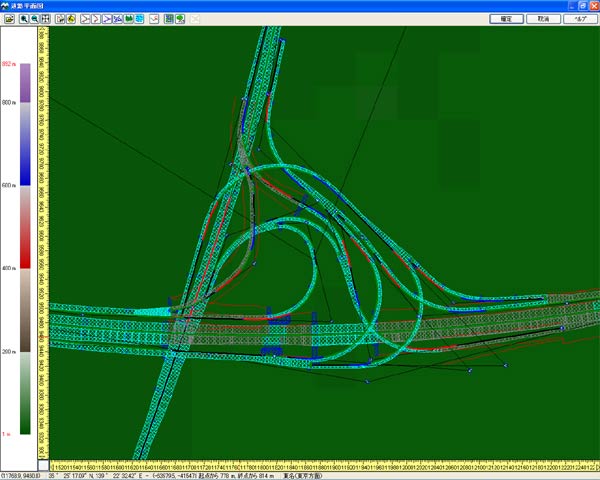Viewport: 600px width, 480px height.
Task: Click the 取消 cancel button
Action: 543,19
